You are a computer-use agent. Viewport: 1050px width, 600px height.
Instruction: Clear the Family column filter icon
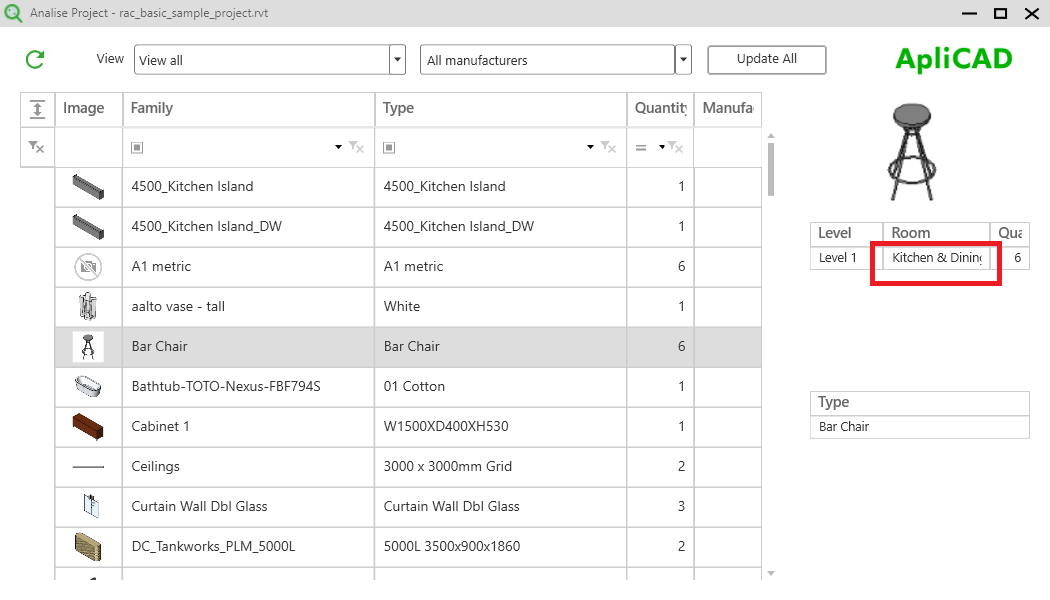click(x=356, y=147)
